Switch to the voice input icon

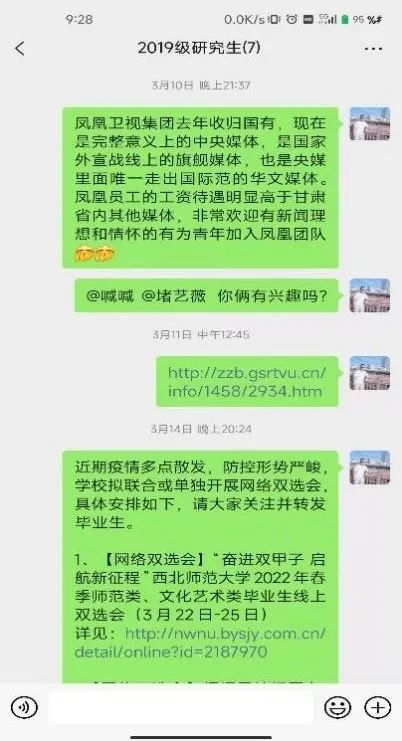(24, 707)
